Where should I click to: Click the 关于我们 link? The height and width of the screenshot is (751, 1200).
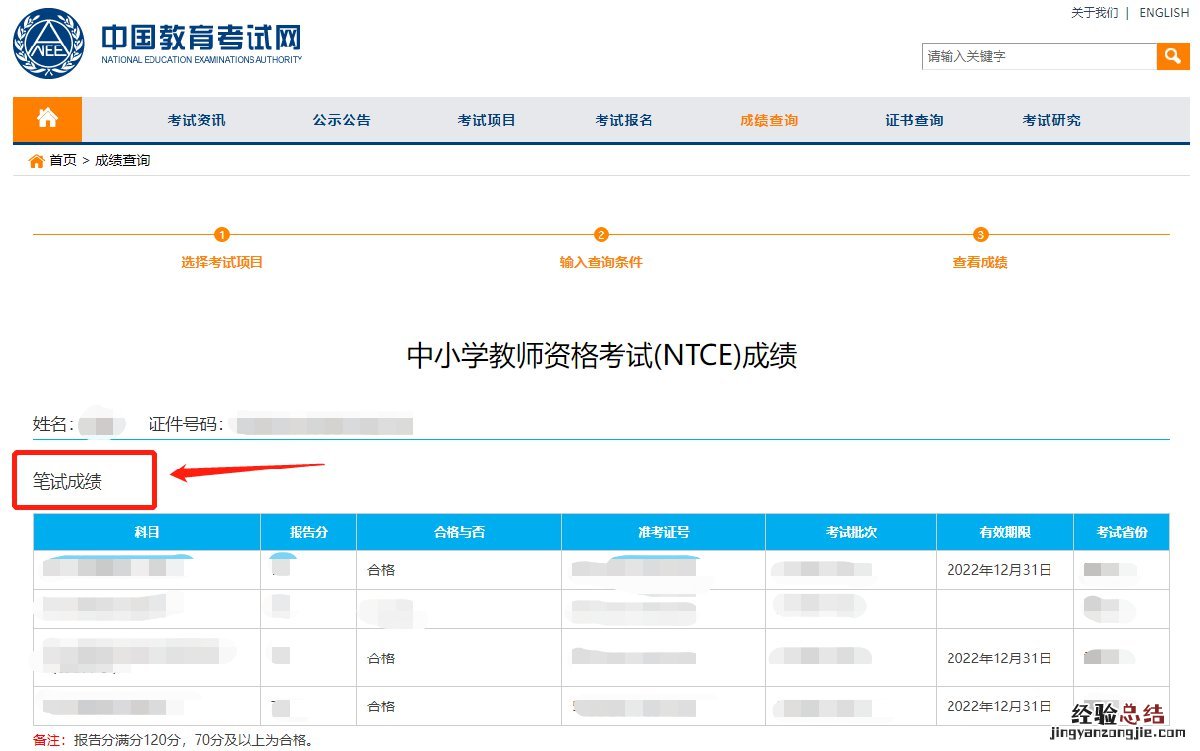(x=1094, y=13)
